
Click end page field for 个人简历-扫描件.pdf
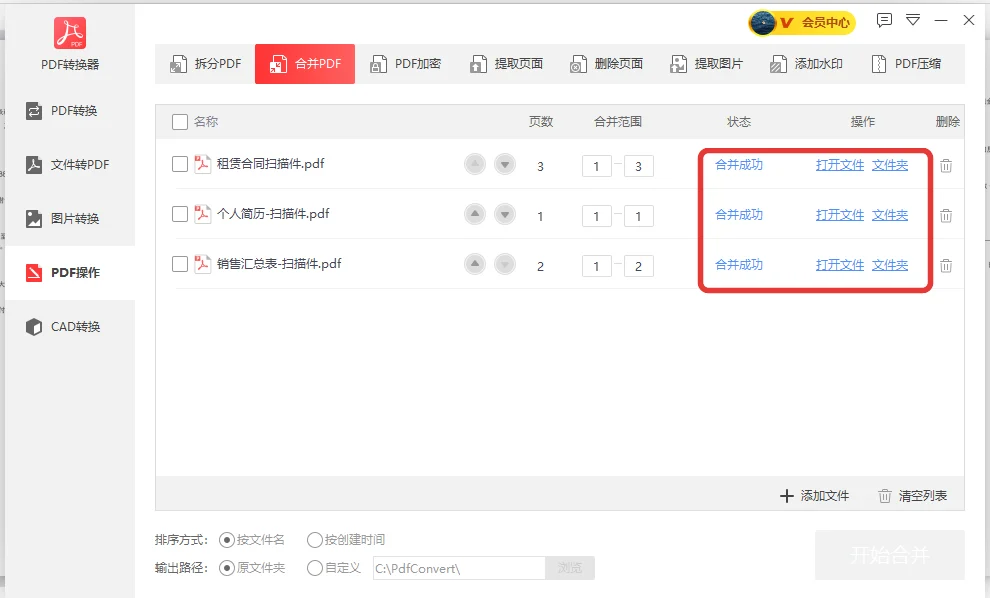(638, 216)
